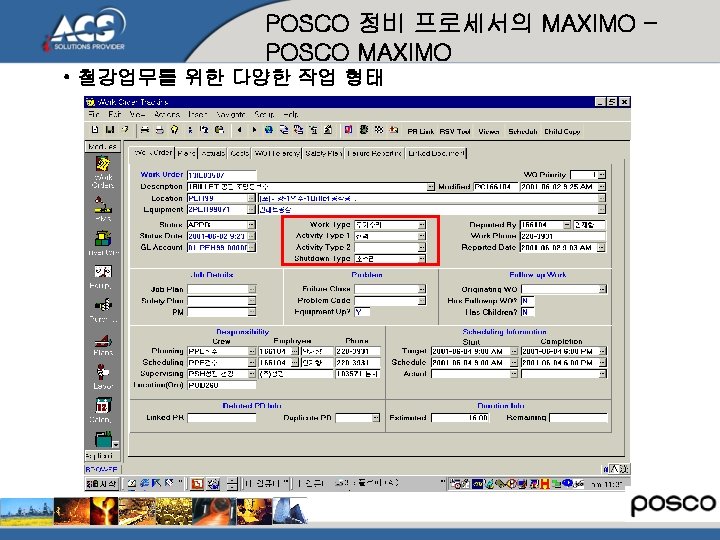Click the Child Copy toolbar button

tap(562, 131)
